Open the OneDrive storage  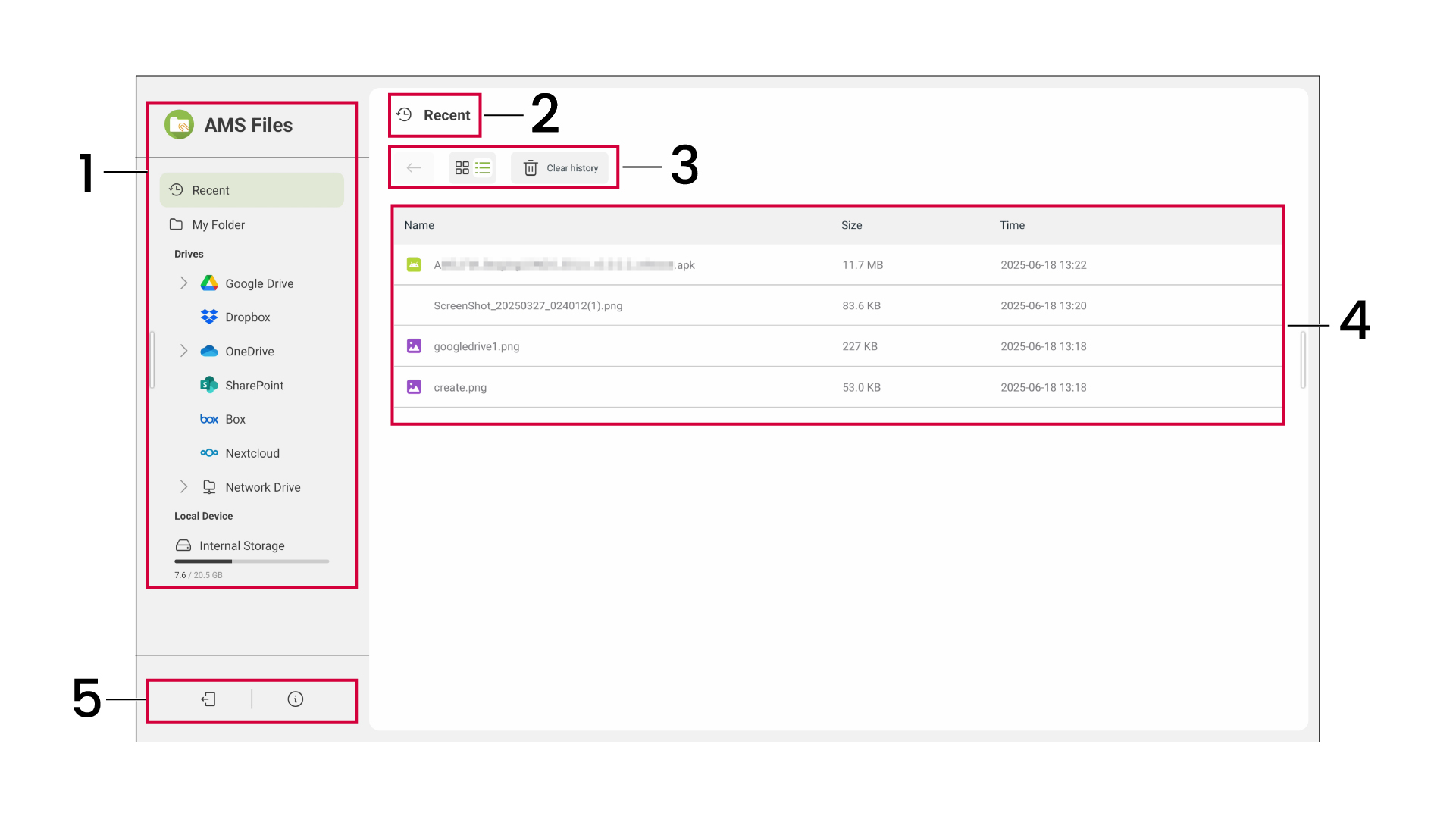pos(249,351)
